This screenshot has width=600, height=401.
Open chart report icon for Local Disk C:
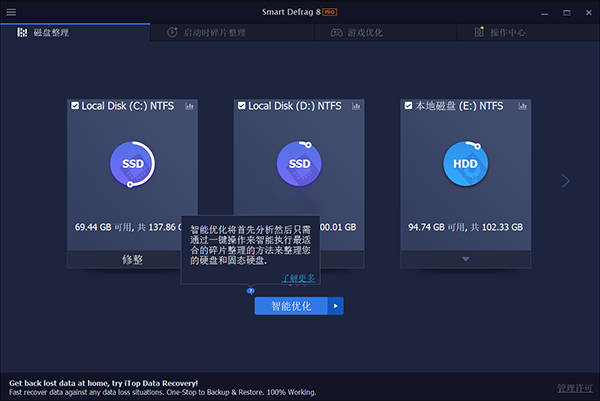coord(189,106)
